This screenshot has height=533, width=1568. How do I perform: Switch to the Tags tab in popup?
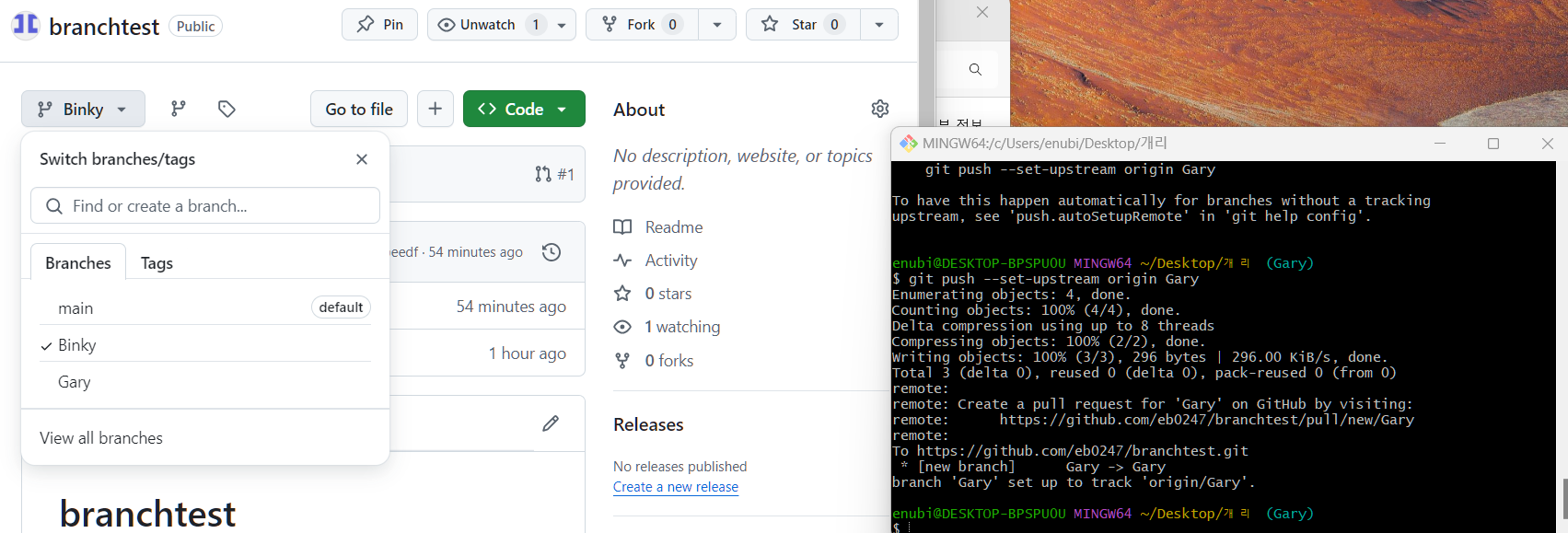pyautogui.click(x=157, y=262)
